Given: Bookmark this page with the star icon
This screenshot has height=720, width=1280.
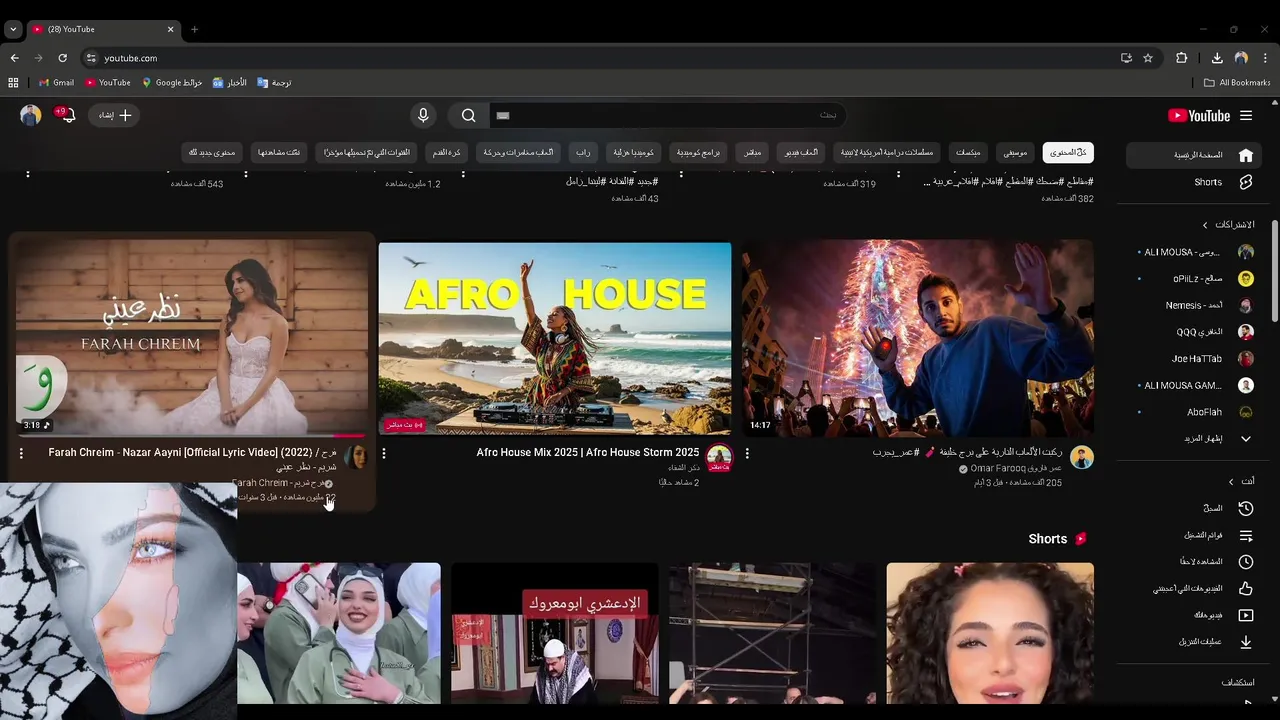Looking at the screenshot, I should 1148,58.
